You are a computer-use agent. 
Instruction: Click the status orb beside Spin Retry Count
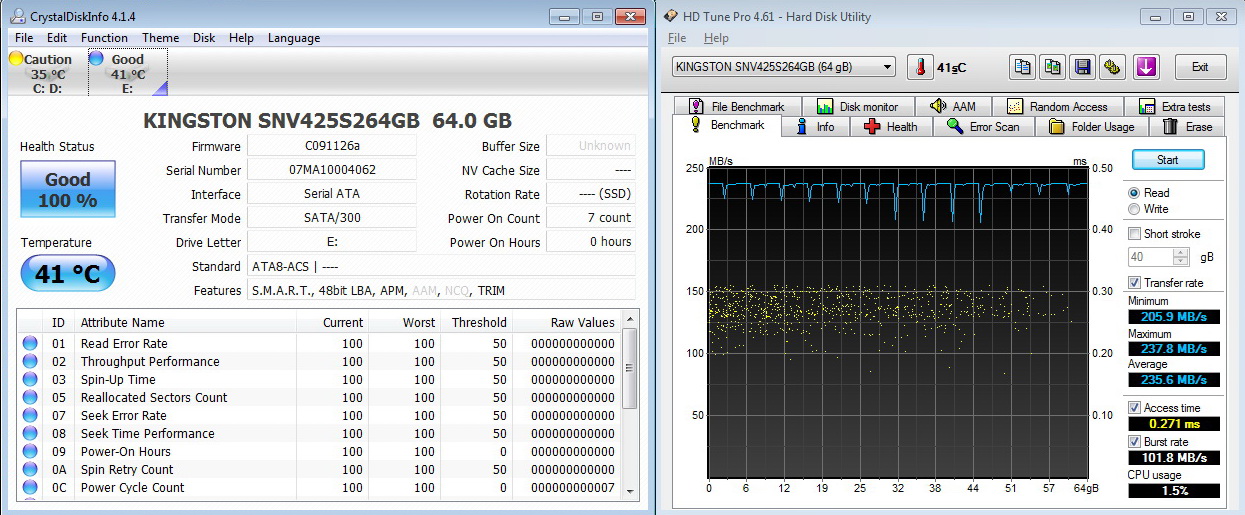pos(30,469)
